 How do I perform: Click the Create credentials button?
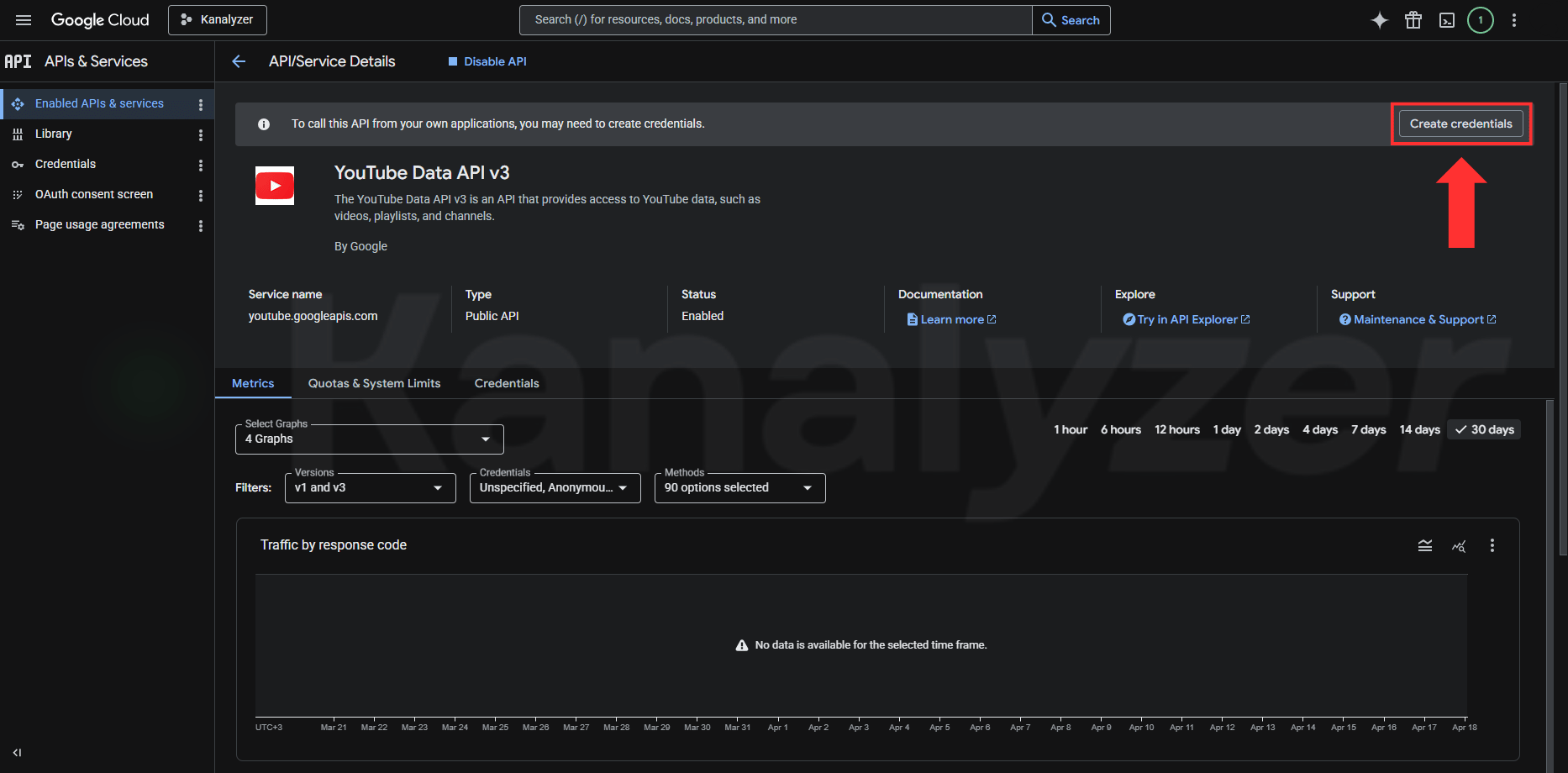1460,124
